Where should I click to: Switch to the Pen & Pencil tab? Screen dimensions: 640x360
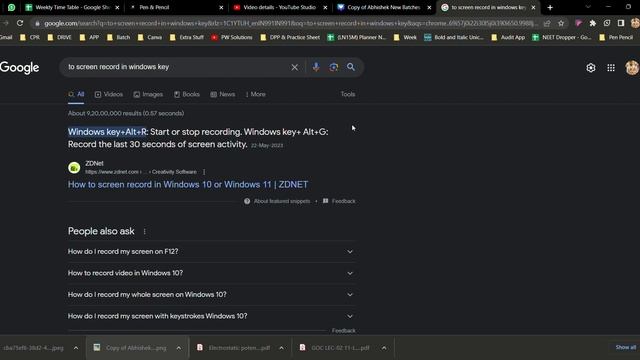(153, 7)
